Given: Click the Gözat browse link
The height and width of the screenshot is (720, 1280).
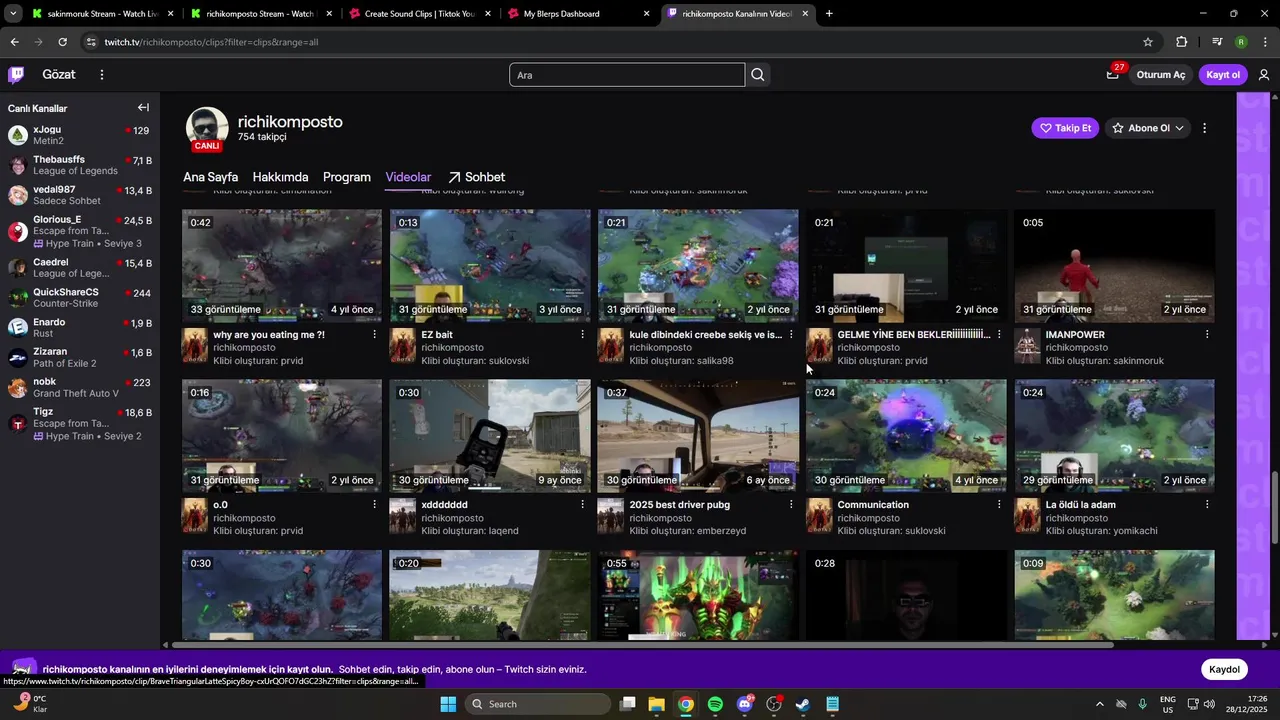Looking at the screenshot, I should (59, 75).
